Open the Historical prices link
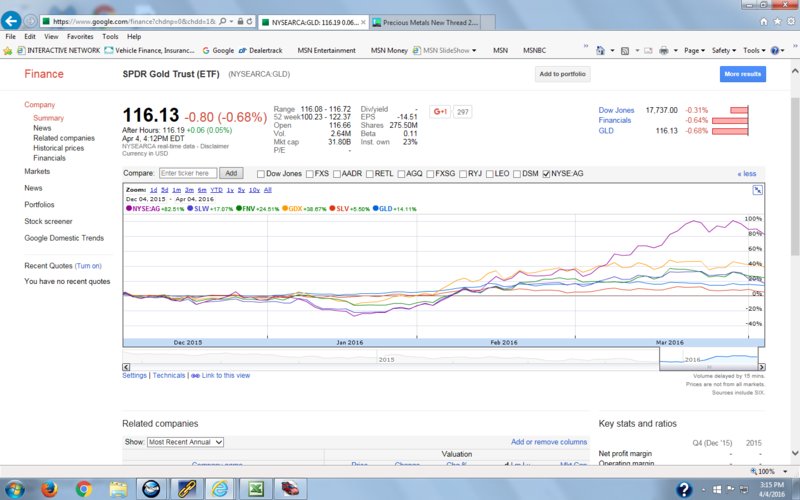 [x=59, y=148]
